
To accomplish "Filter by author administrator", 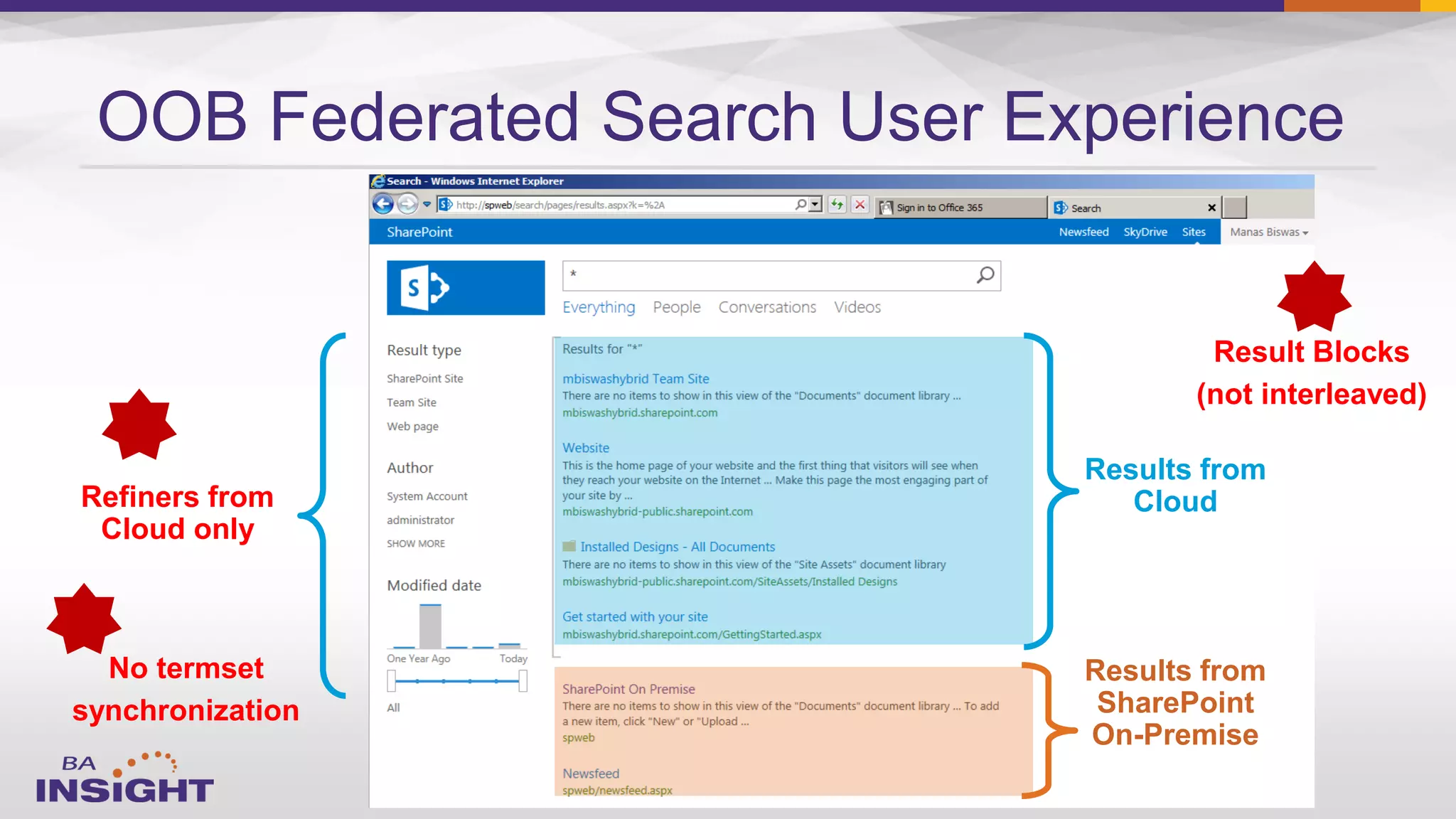I will click(x=420, y=520).
